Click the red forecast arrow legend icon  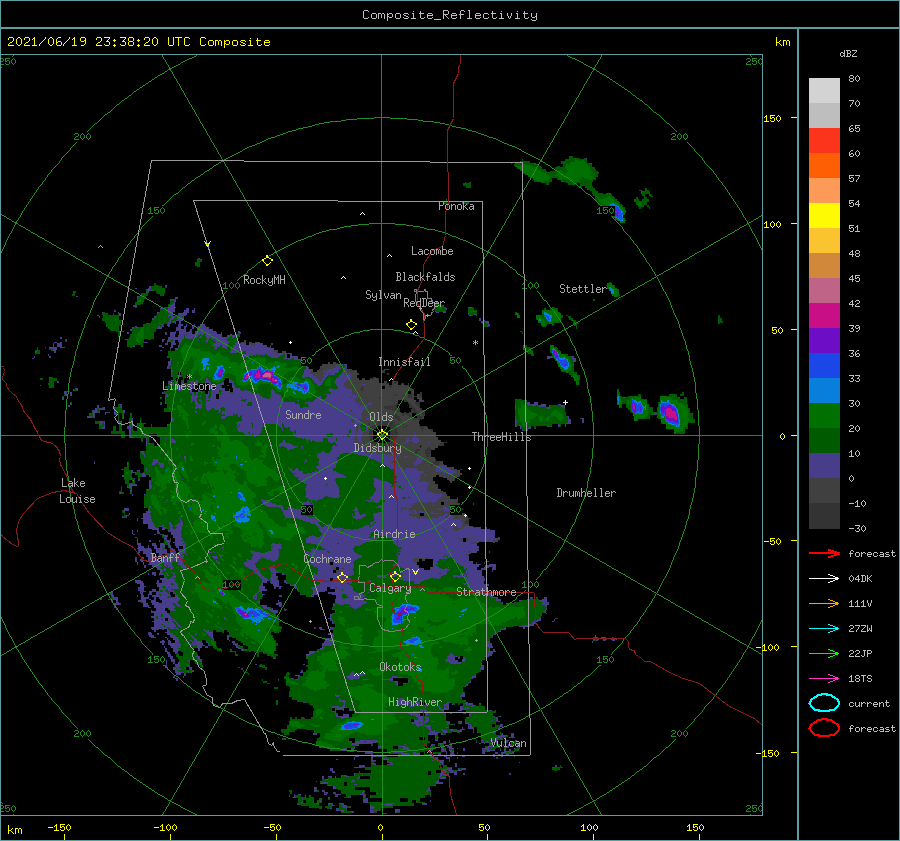coord(824,553)
